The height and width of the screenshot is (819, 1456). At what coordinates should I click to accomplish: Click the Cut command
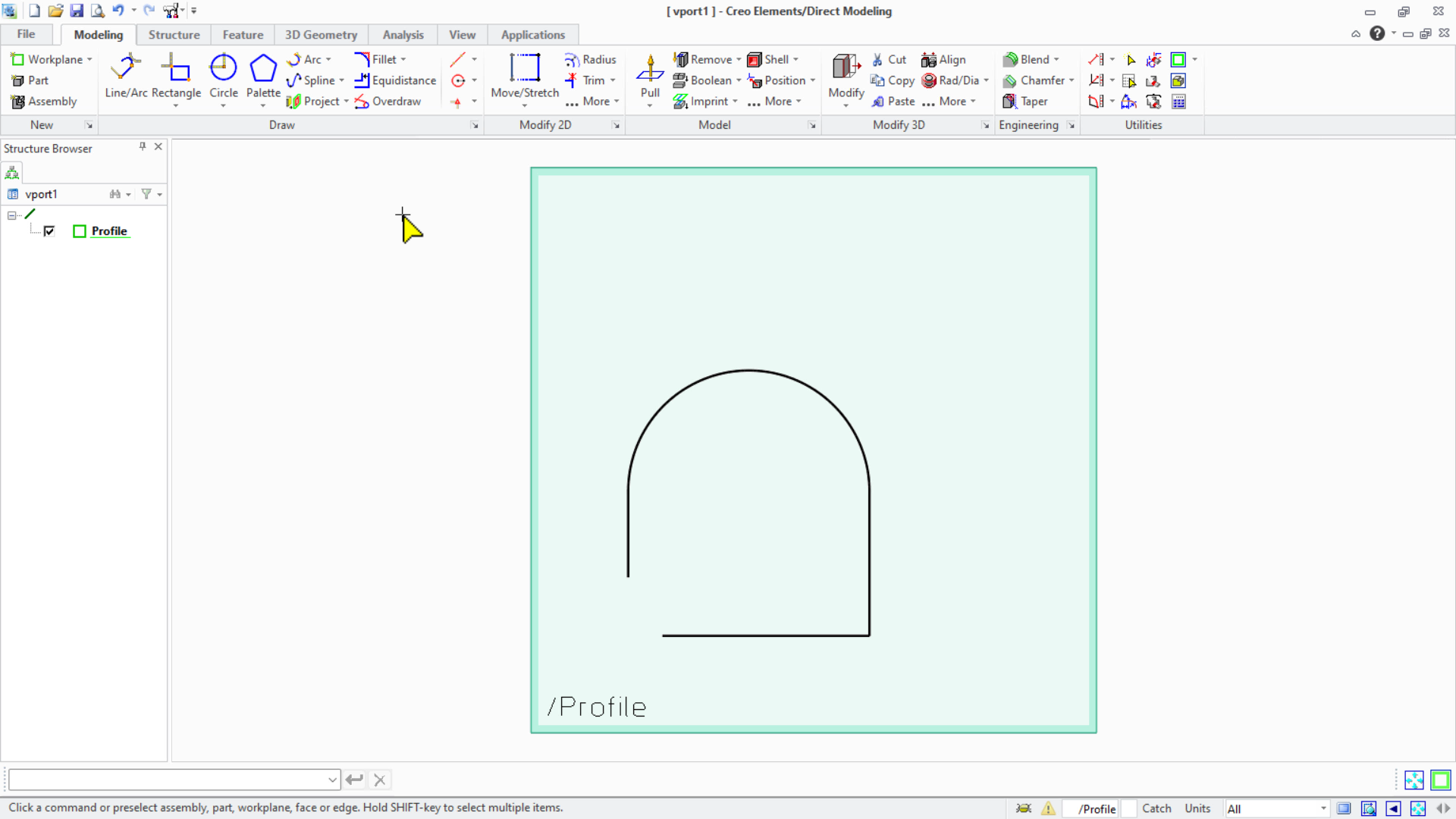(888, 59)
